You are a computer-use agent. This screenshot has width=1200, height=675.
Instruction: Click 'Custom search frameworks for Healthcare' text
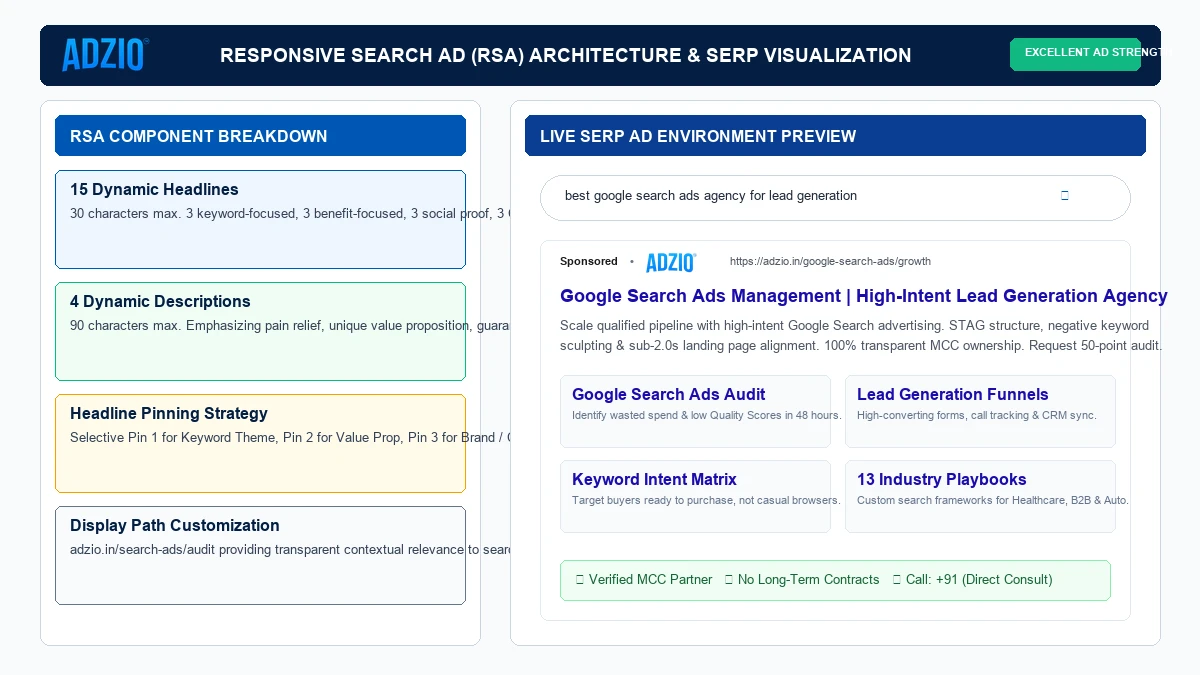(993, 501)
